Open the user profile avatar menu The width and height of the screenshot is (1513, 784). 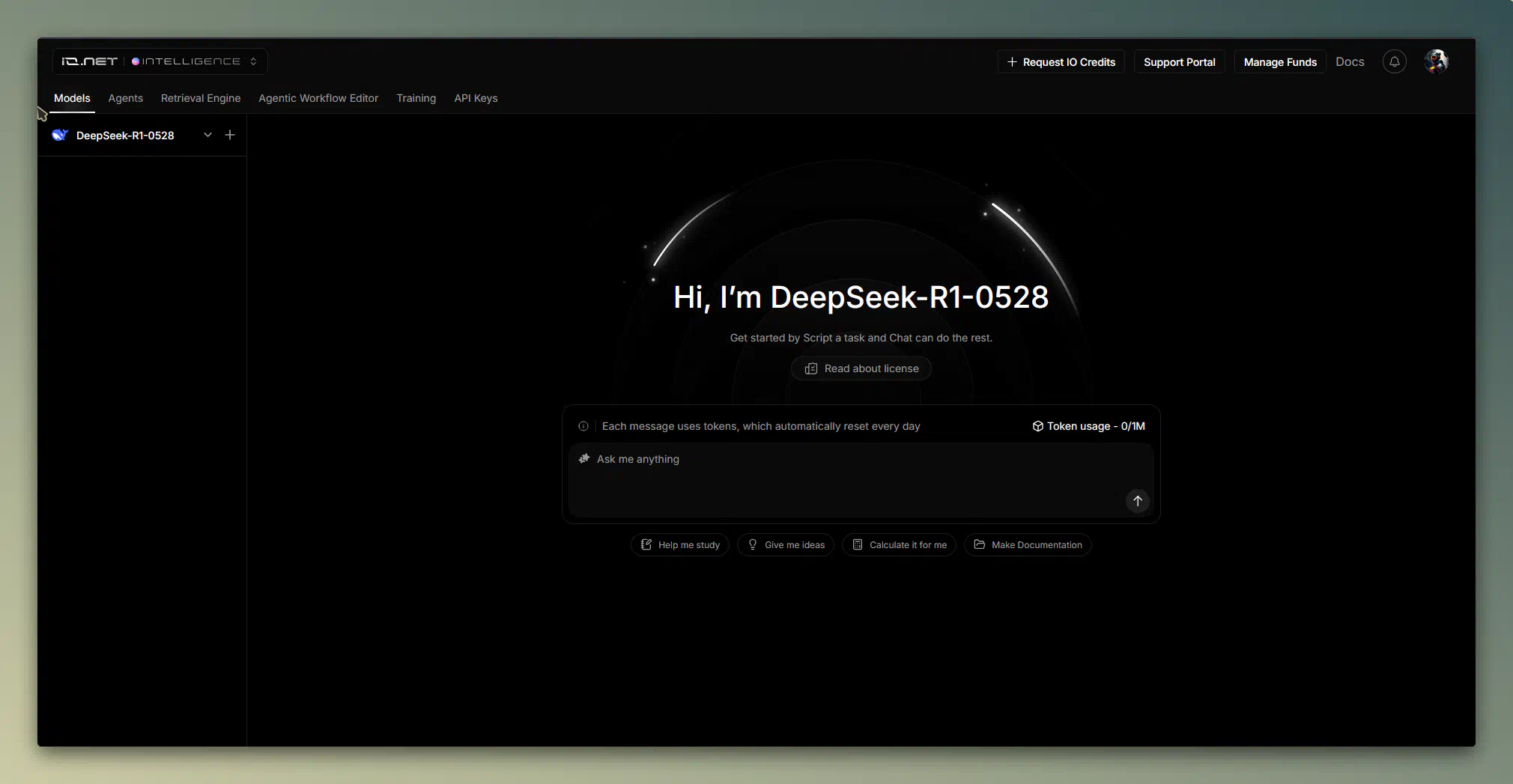pos(1436,61)
